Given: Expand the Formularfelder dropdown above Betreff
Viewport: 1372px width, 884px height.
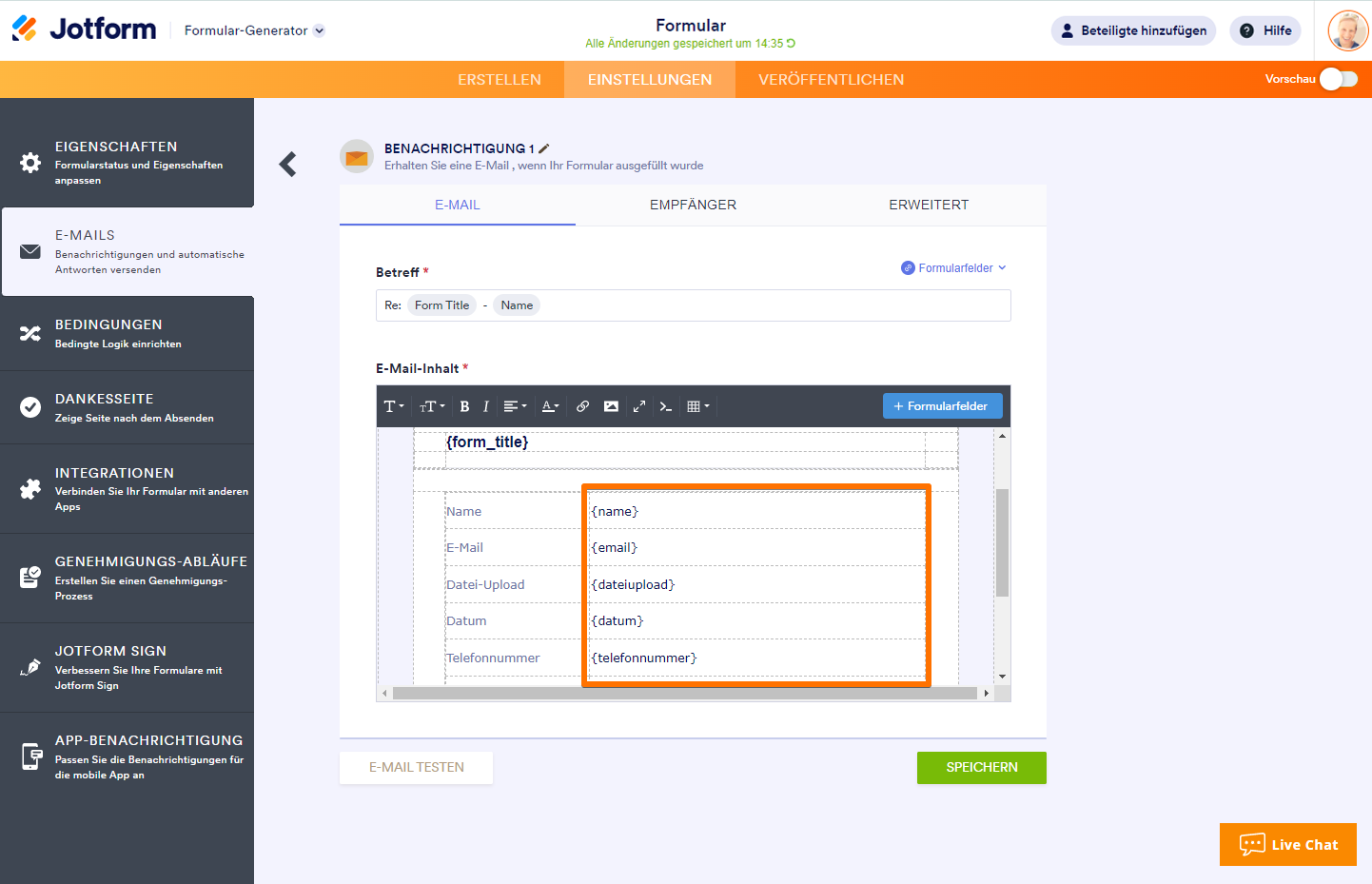Looking at the screenshot, I should [x=954, y=268].
